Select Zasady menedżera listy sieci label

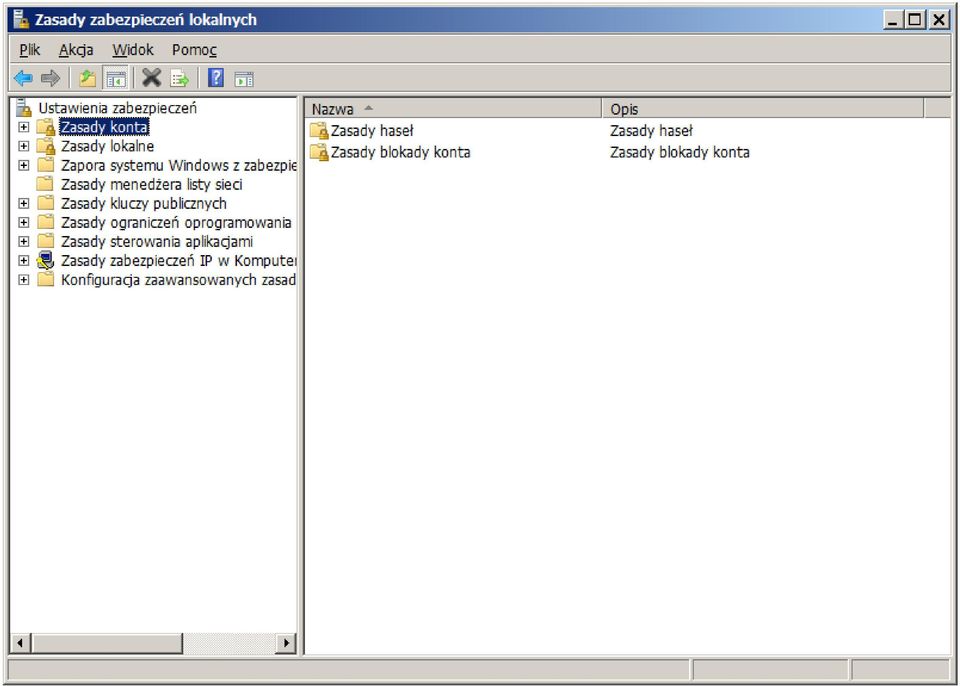[x=151, y=184]
